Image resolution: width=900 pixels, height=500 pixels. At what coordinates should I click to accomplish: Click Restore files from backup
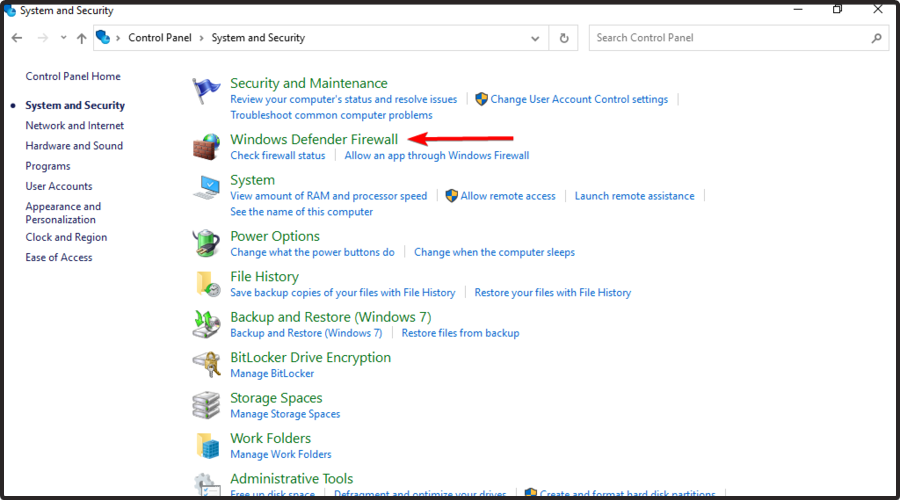click(x=460, y=333)
